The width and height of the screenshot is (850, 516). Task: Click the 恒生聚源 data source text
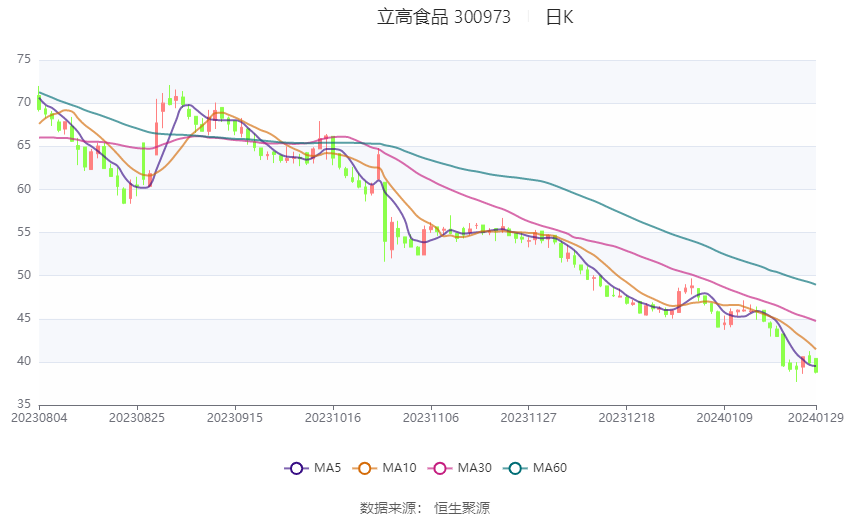click(x=462, y=508)
